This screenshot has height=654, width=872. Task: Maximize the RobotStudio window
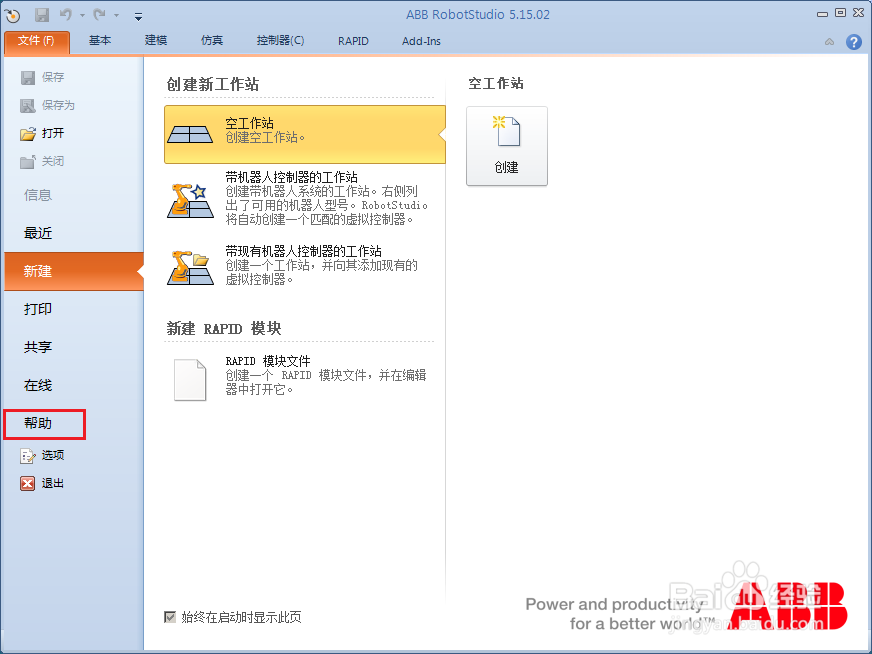[840, 13]
